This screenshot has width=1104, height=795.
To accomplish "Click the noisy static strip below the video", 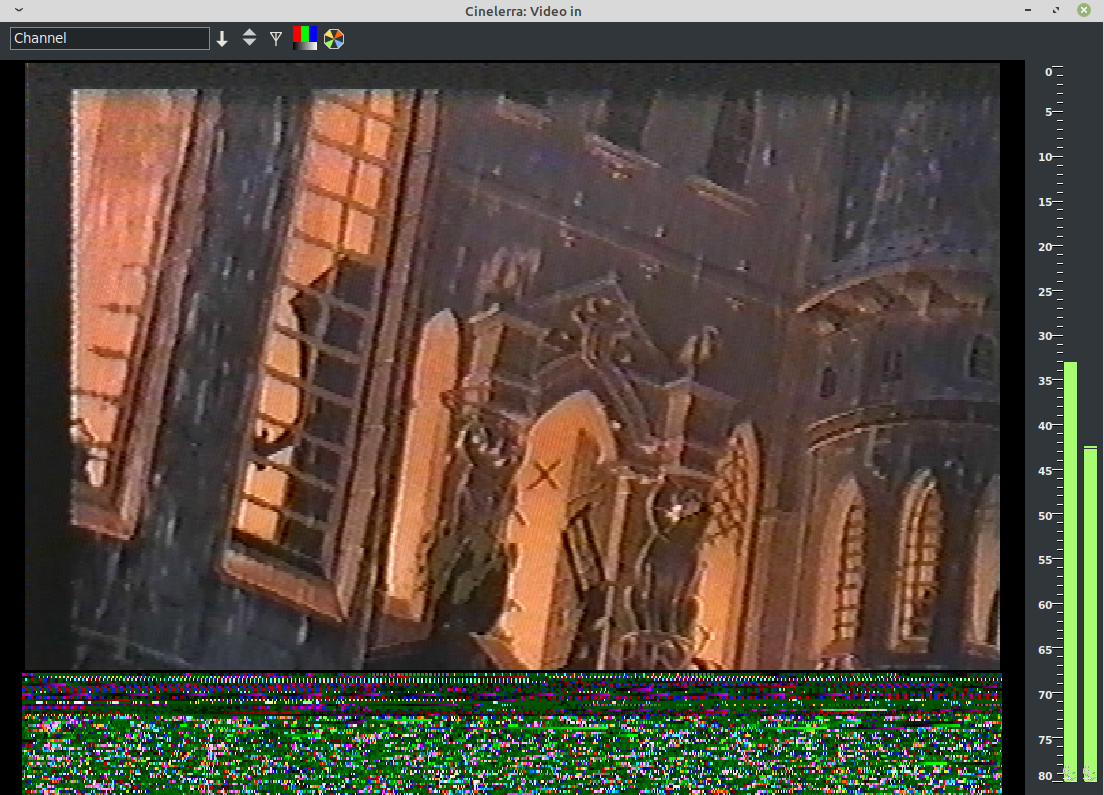I will (x=512, y=732).
